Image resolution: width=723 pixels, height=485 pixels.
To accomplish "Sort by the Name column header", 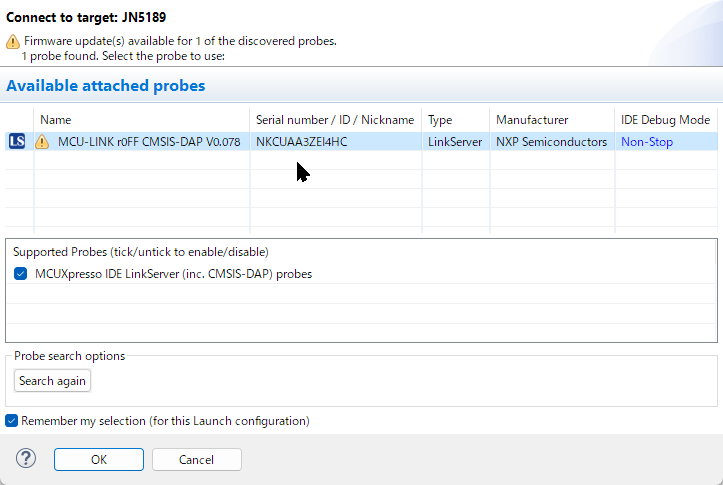I will click(x=56, y=120).
